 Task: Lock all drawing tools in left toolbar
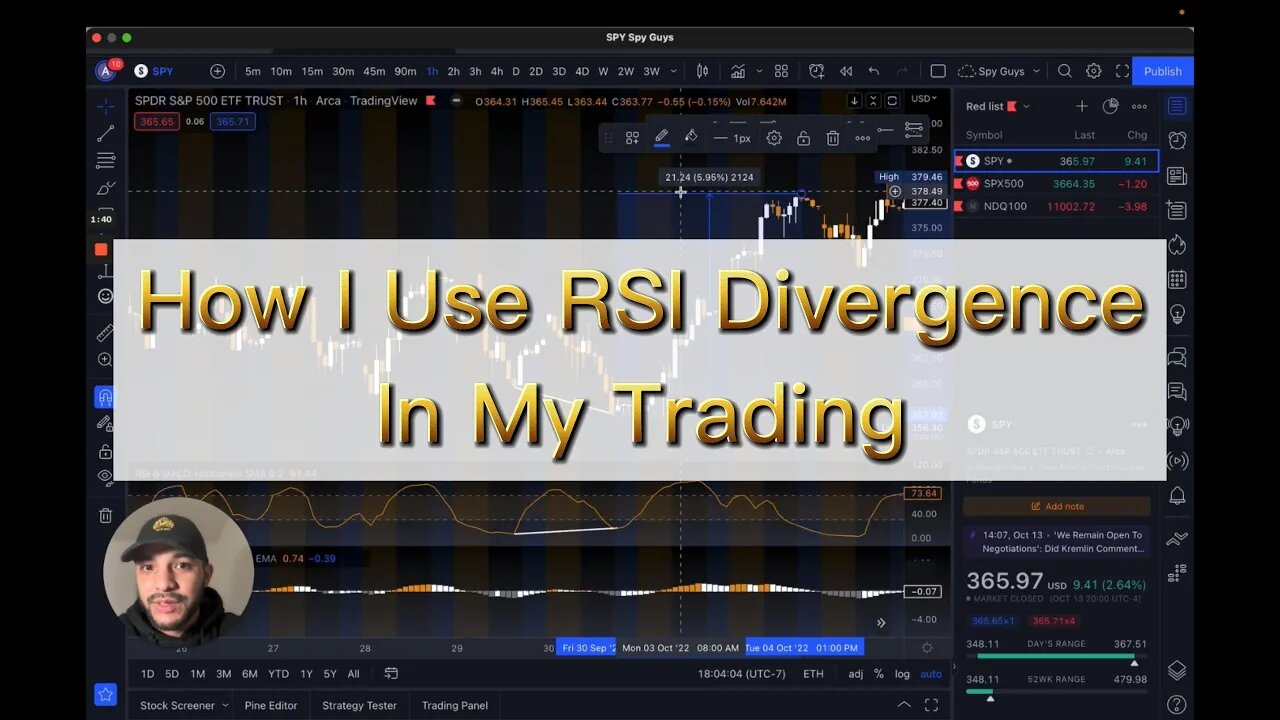click(105, 451)
